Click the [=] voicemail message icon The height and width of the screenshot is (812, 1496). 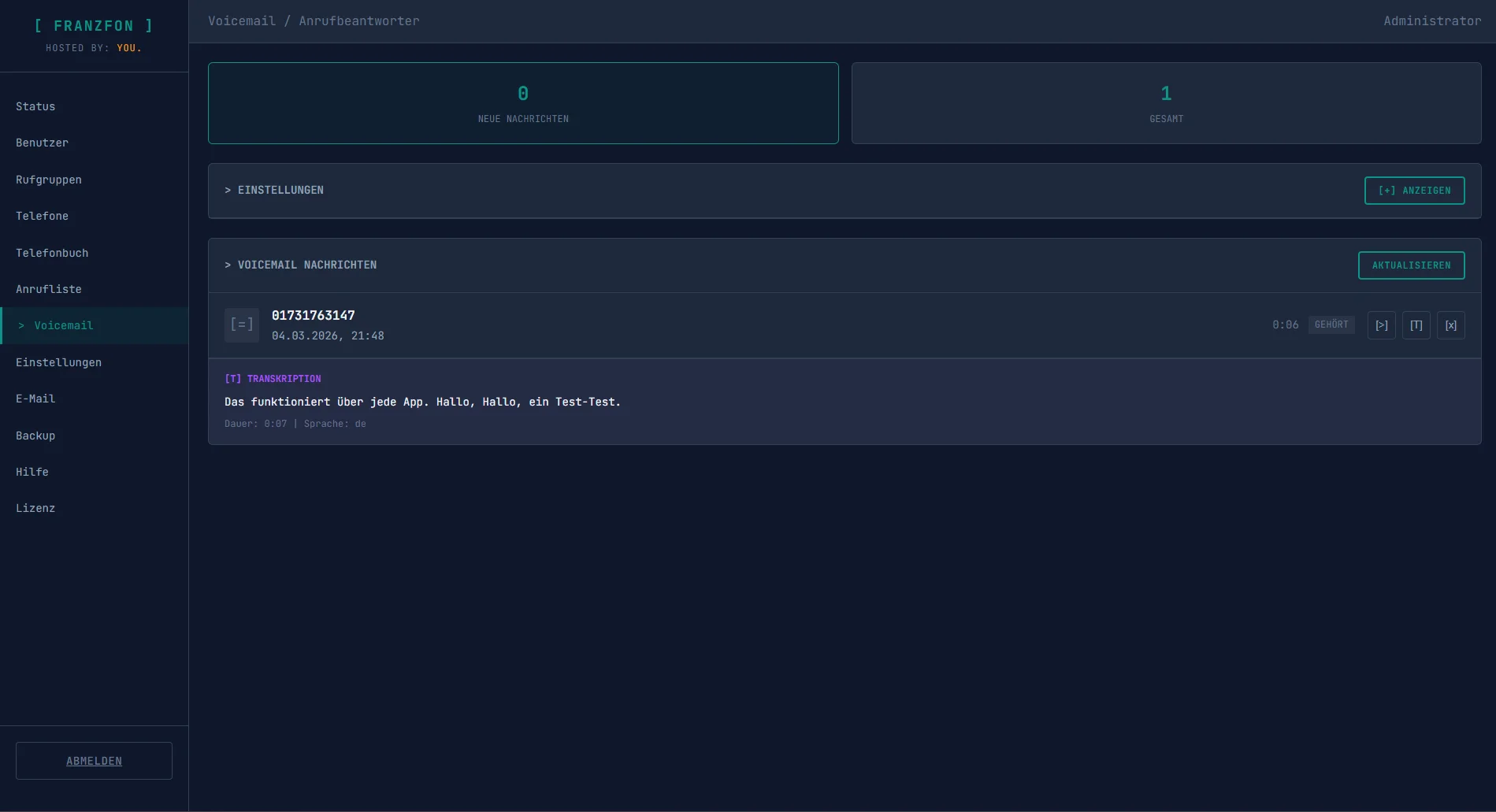click(x=241, y=325)
